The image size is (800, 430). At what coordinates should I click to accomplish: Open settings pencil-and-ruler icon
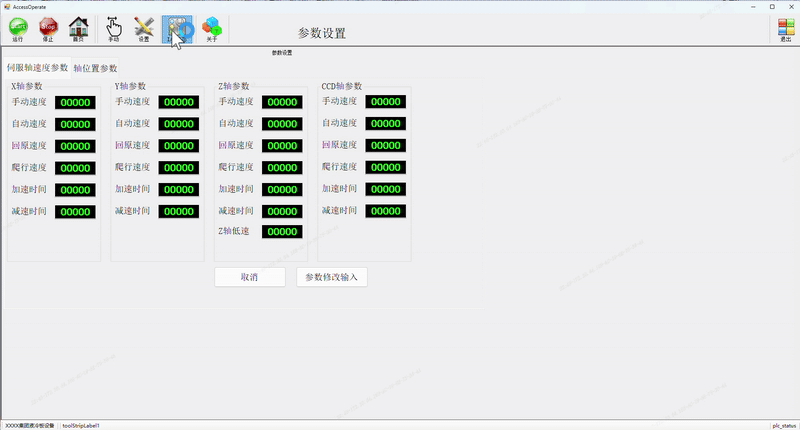143,29
